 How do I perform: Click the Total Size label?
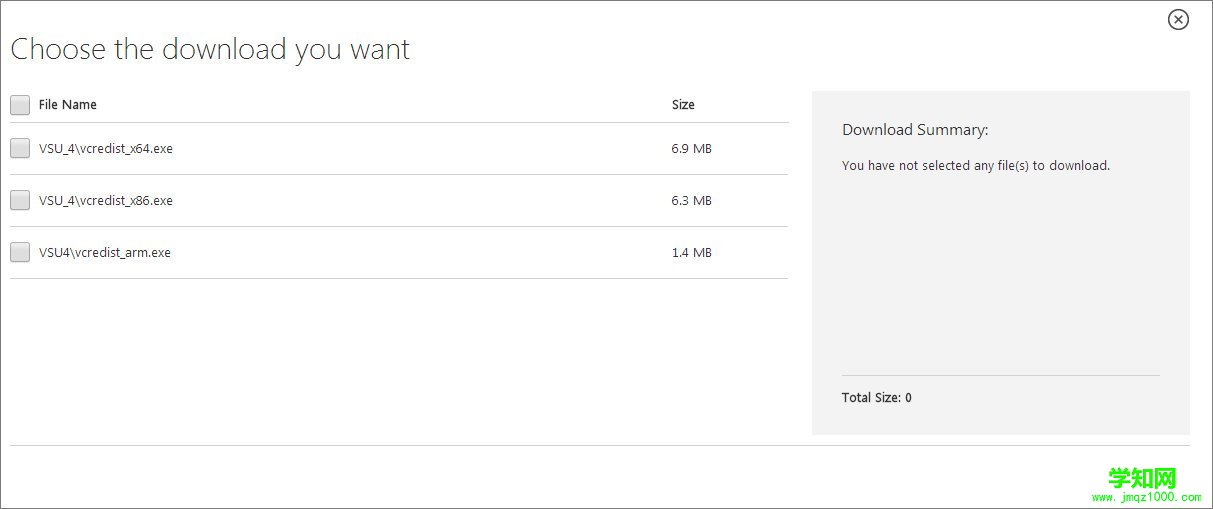[877, 398]
